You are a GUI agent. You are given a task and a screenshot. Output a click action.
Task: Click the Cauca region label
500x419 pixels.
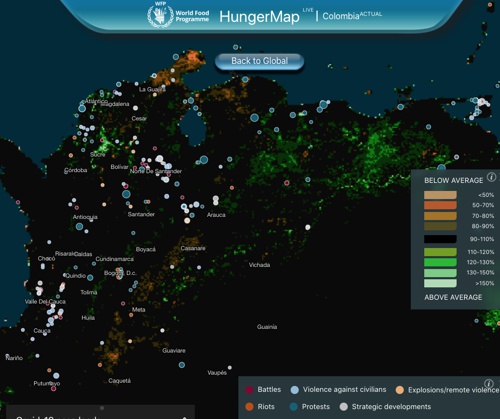(x=42, y=331)
